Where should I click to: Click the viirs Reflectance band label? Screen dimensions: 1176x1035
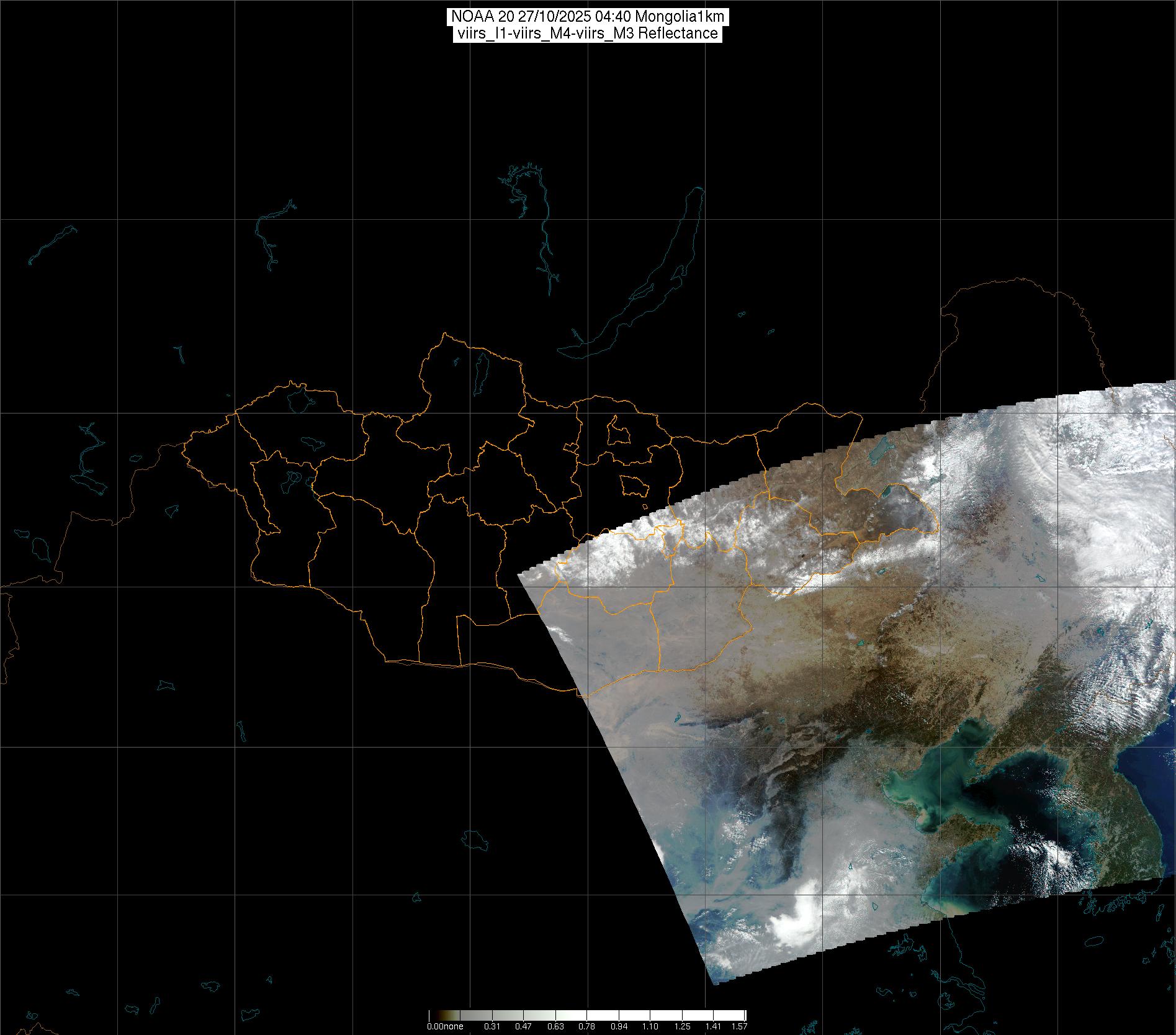(587, 34)
